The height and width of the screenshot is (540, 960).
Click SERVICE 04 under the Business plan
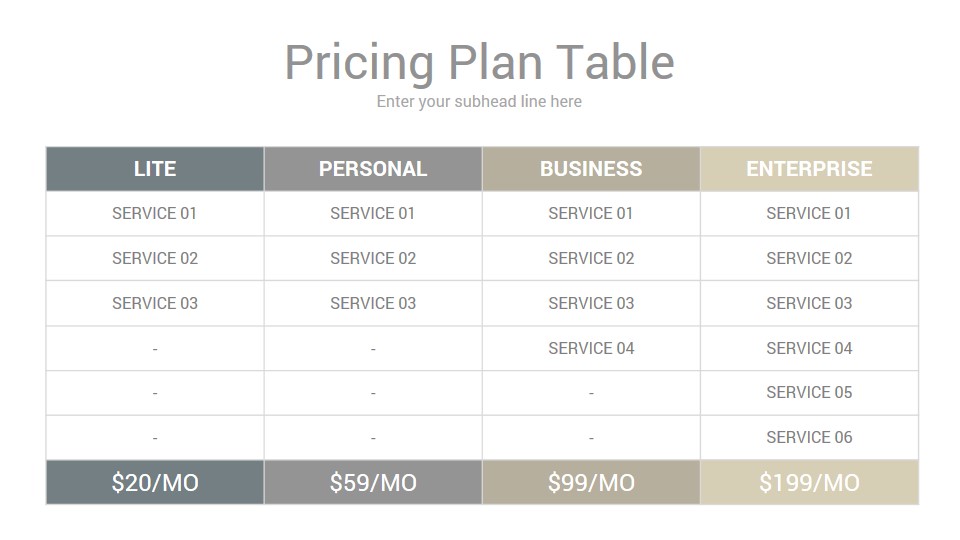pos(591,348)
